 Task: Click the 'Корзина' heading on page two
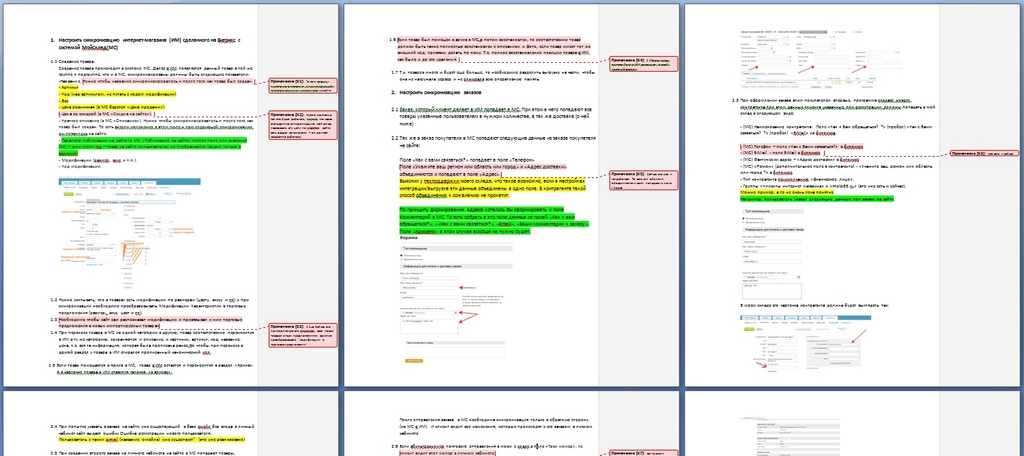(408, 238)
